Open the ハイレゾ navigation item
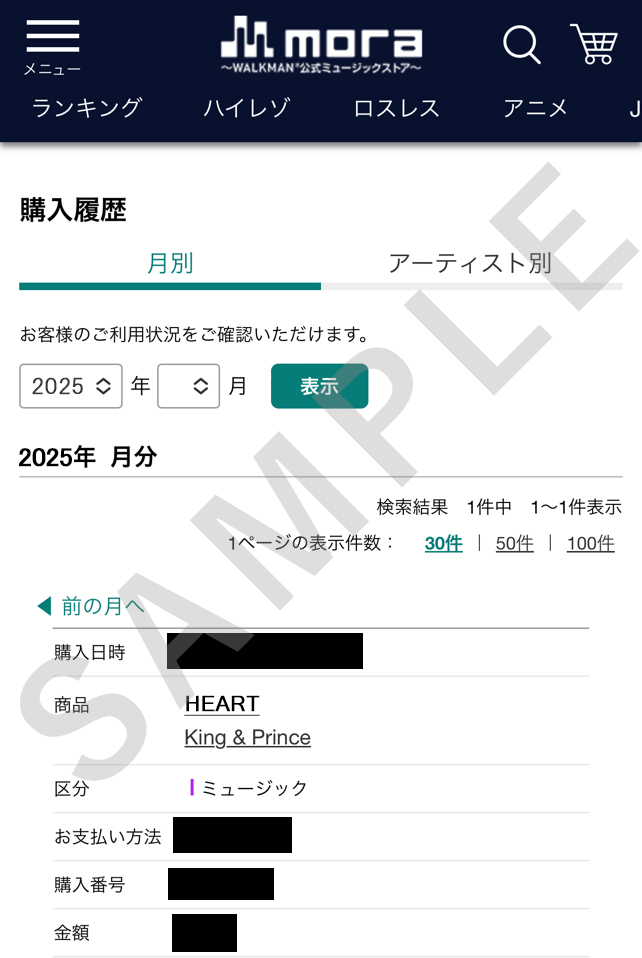642x958 pixels. coord(247,108)
